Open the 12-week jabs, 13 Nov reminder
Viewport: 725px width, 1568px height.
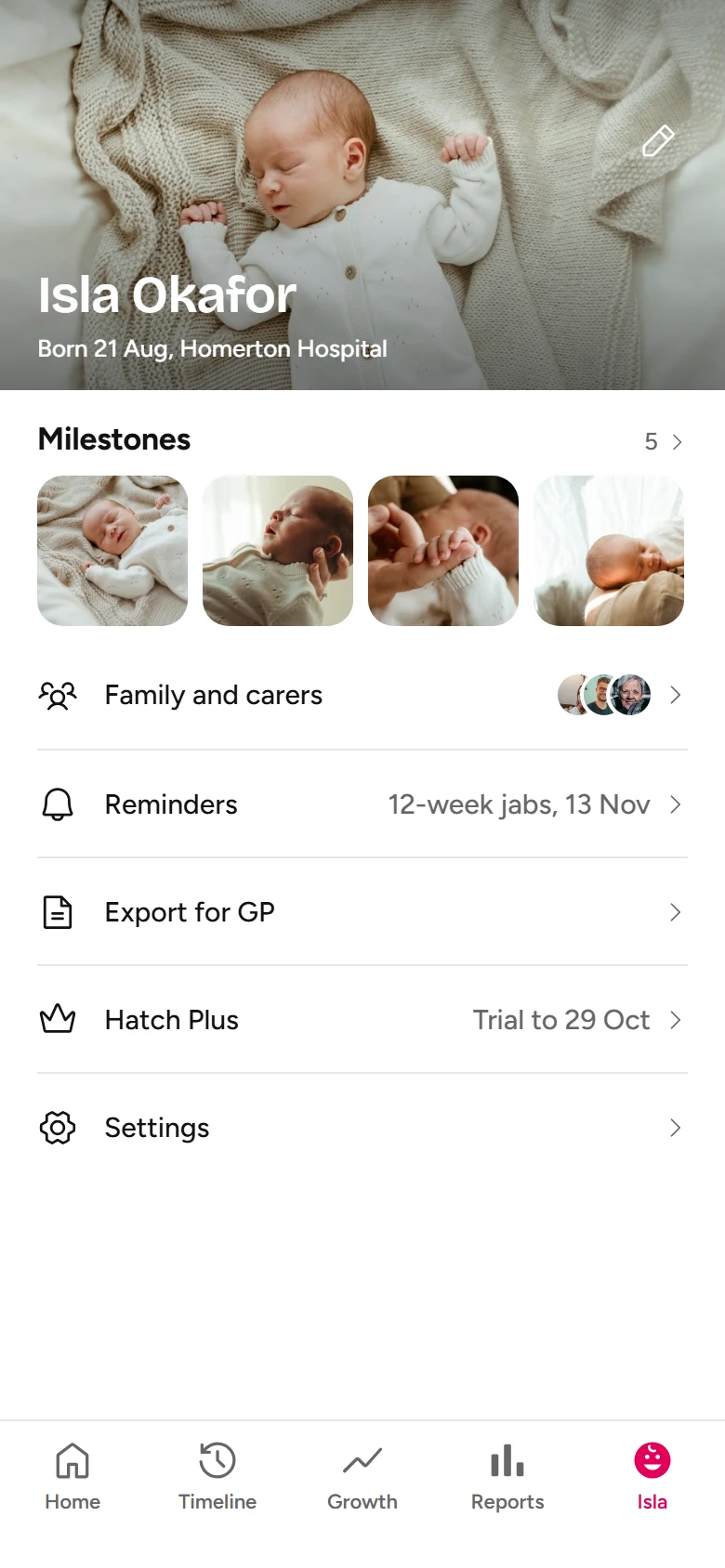coord(519,804)
